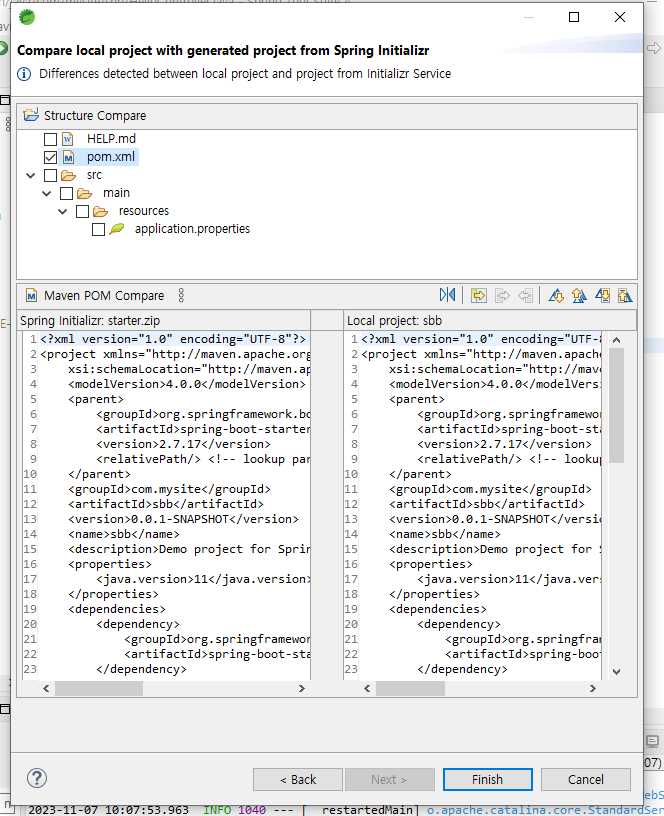The width and height of the screenshot is (664, 816).
Task: Select pom.xml in the structure tree
Action: point(111,157)
